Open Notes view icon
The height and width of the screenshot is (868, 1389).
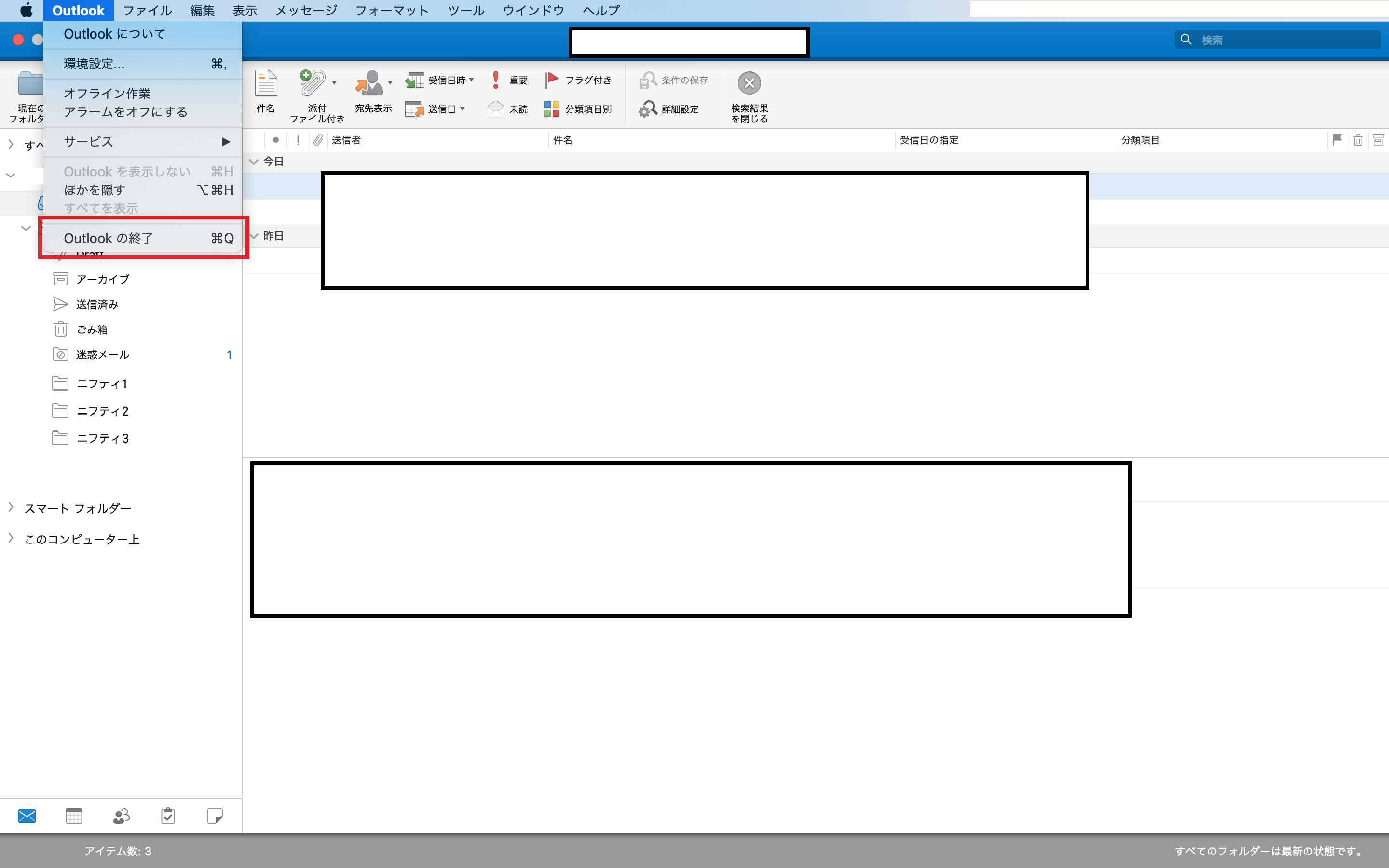coord(215,816)
